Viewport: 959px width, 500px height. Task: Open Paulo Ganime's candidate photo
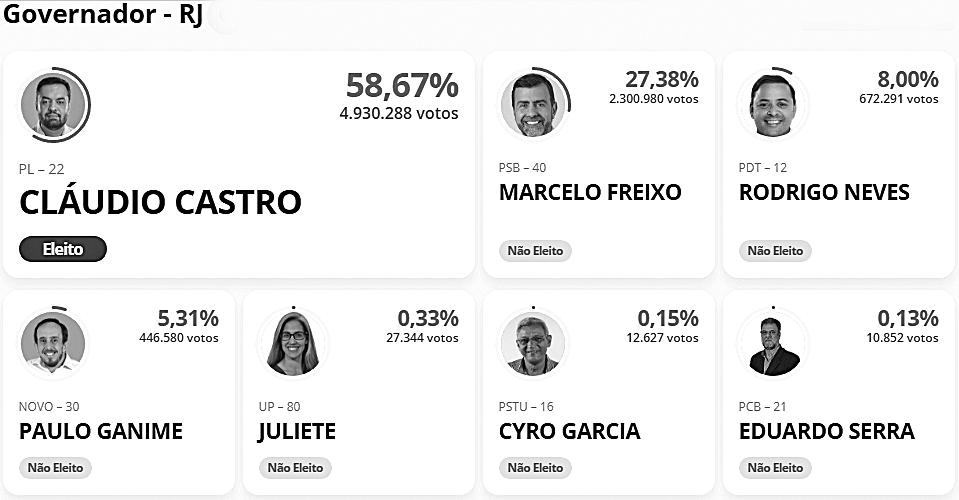point(53,342)
